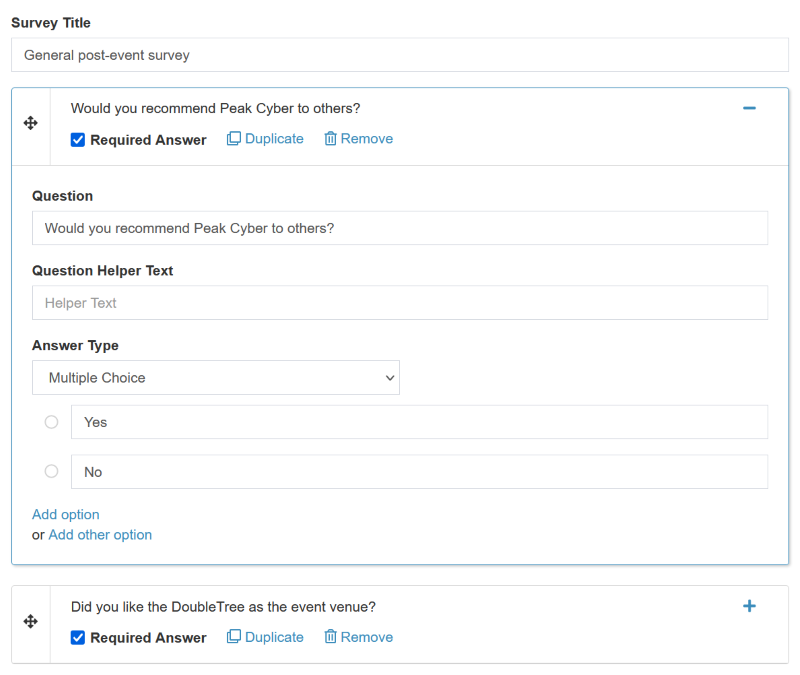Viewport: 800px width, 675px height.
Task: Expand DoubleTree question with plus icon
Action: [749, 606]
